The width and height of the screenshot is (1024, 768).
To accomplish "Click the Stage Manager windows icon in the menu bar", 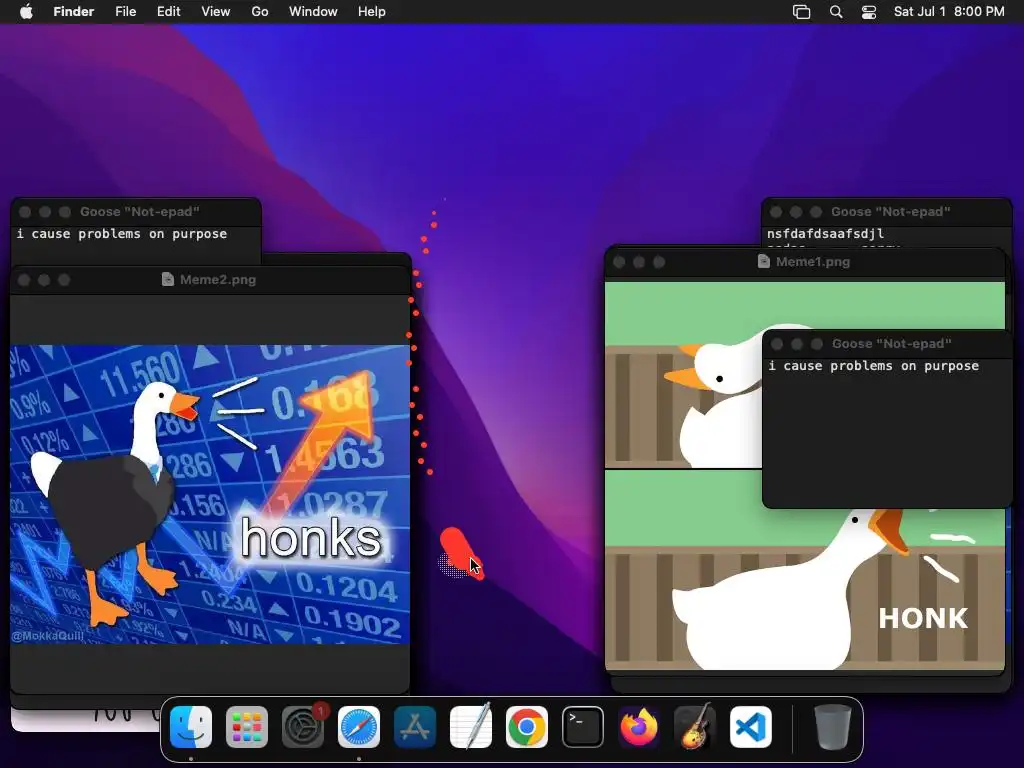I will [801, 12].
